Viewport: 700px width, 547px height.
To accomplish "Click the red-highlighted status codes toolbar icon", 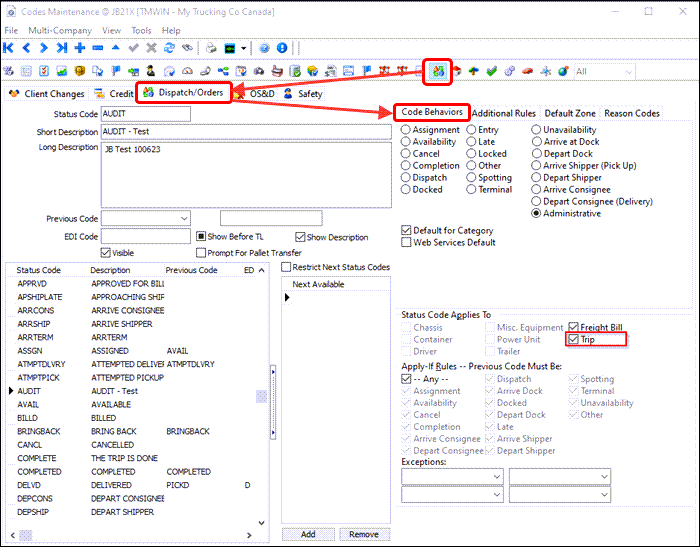I will click(439, 71).
